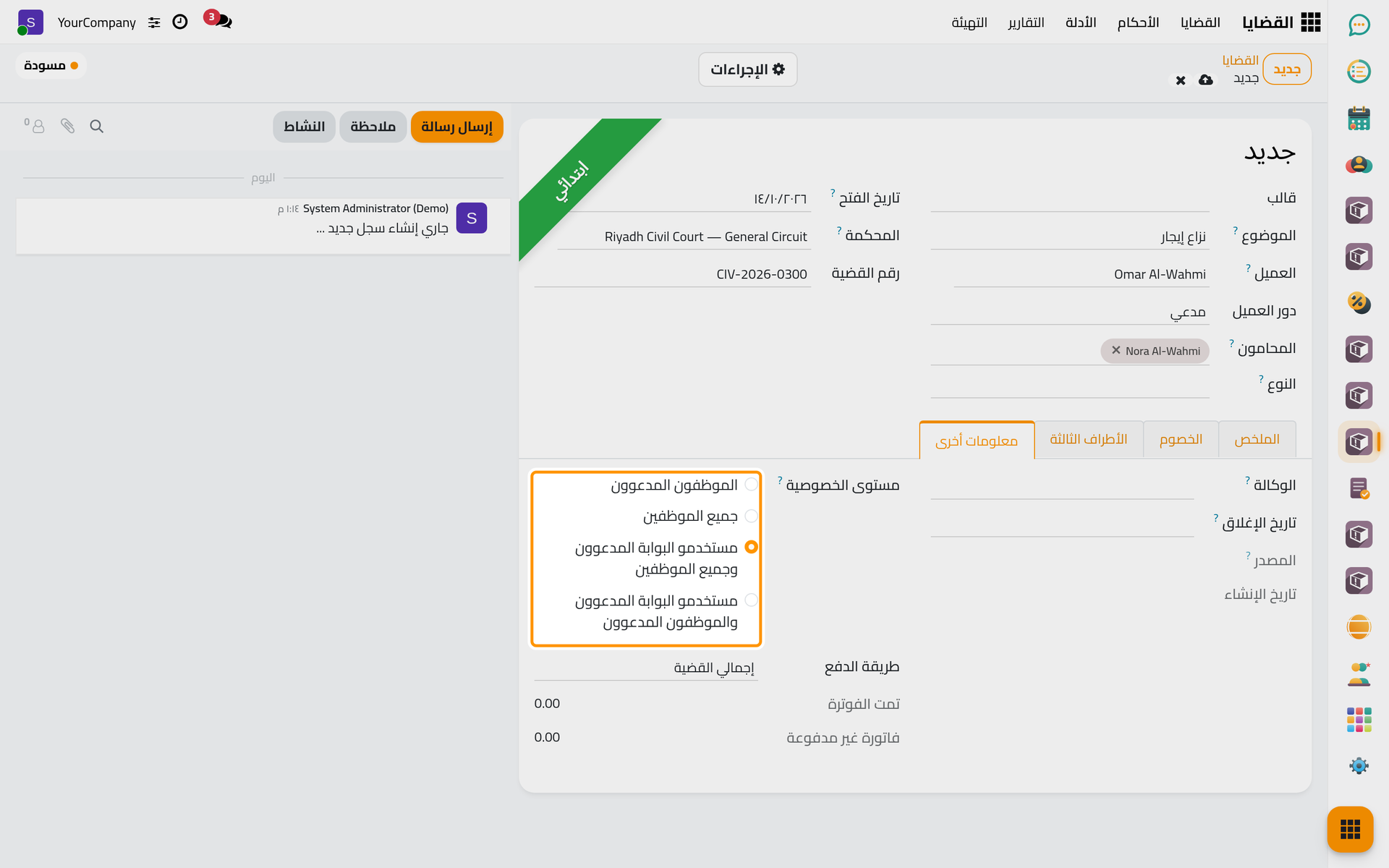
Task: Switch to the الملخص tab
Action: click(1257, 439)
